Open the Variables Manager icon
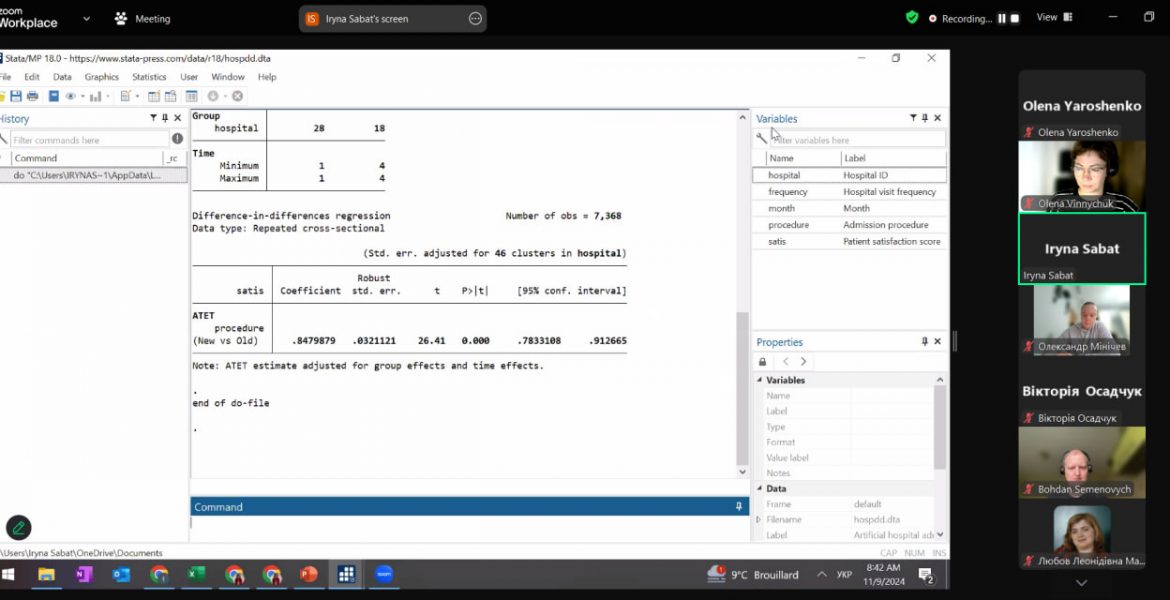 click(x=192, y=96)
